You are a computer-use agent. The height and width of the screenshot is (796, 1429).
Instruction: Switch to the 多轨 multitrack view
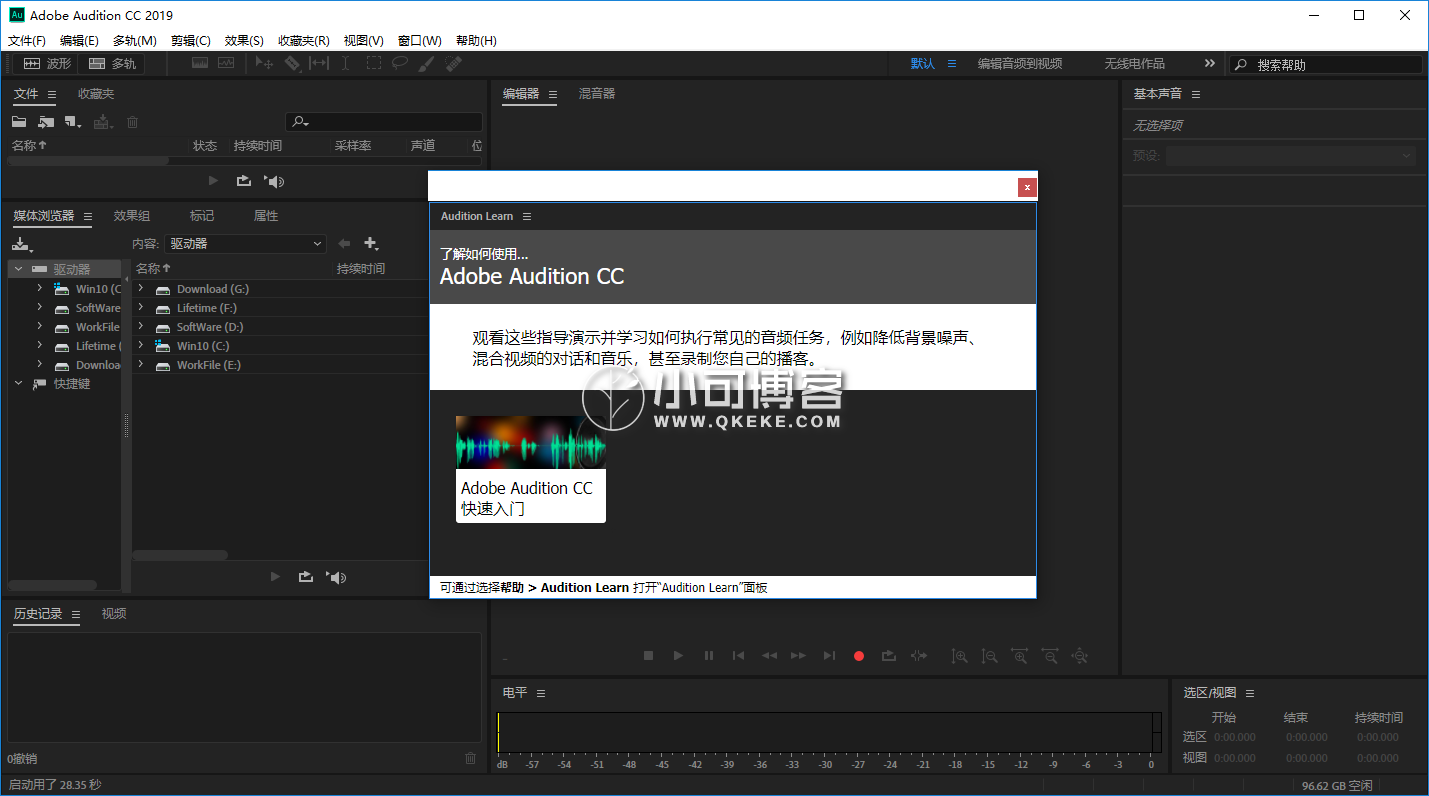(x=112, y=63)
